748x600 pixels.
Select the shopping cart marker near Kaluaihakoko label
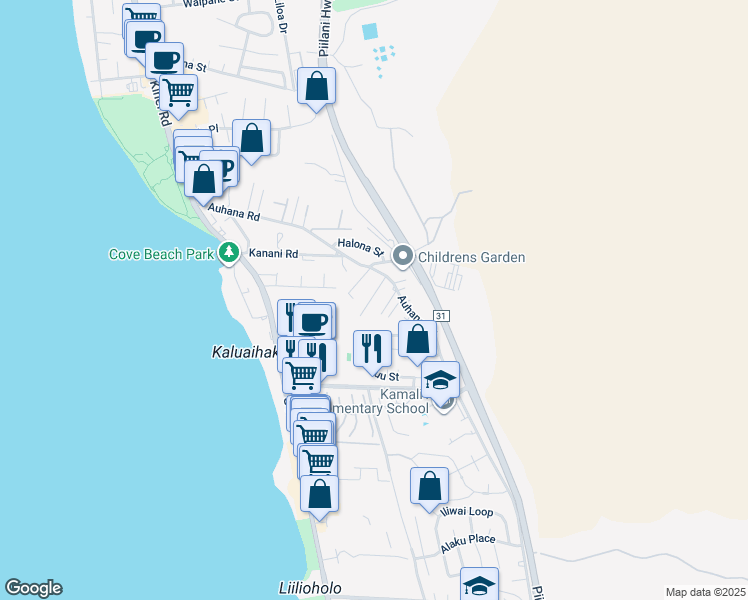301,376
